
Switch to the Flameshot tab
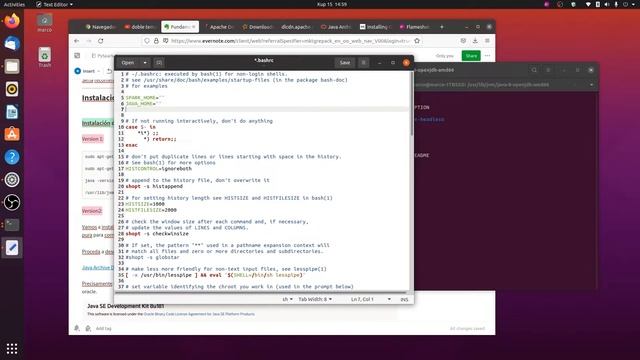(x=415, y=27)
